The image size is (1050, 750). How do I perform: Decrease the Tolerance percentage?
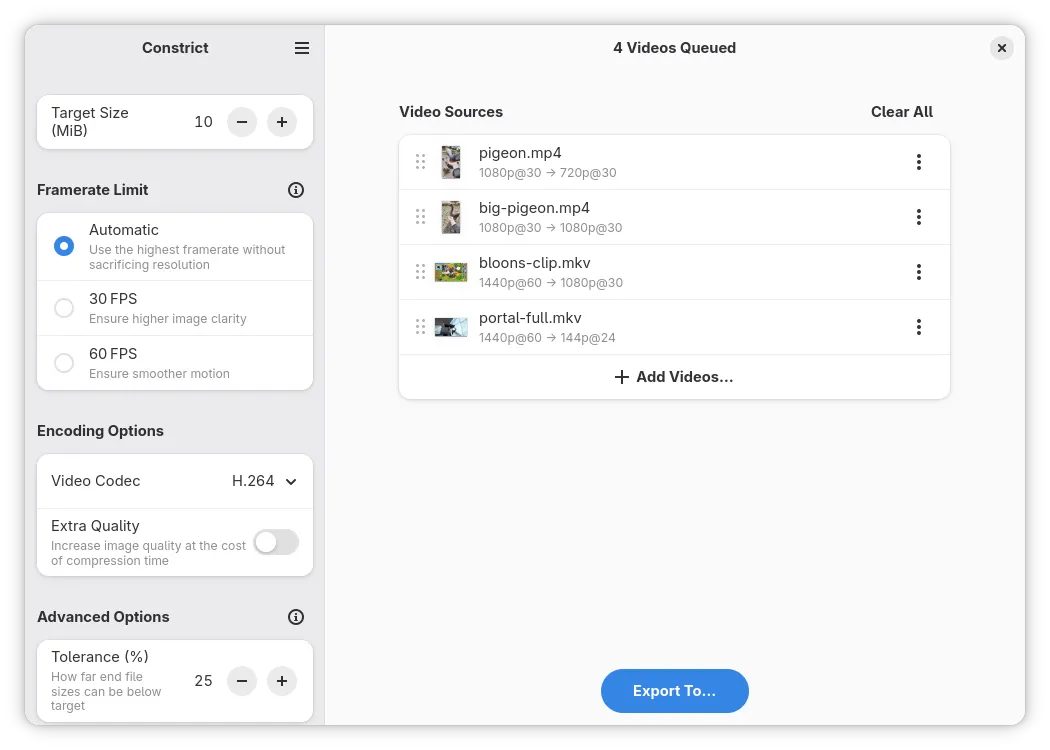242,681
